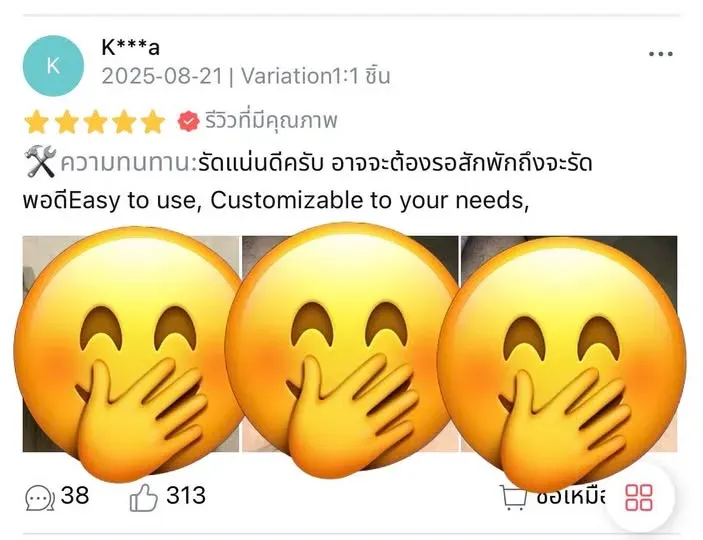Tap the username K***a
Image resolution: width=703 pixels, height=540 pixels.
tap(130, 47)
